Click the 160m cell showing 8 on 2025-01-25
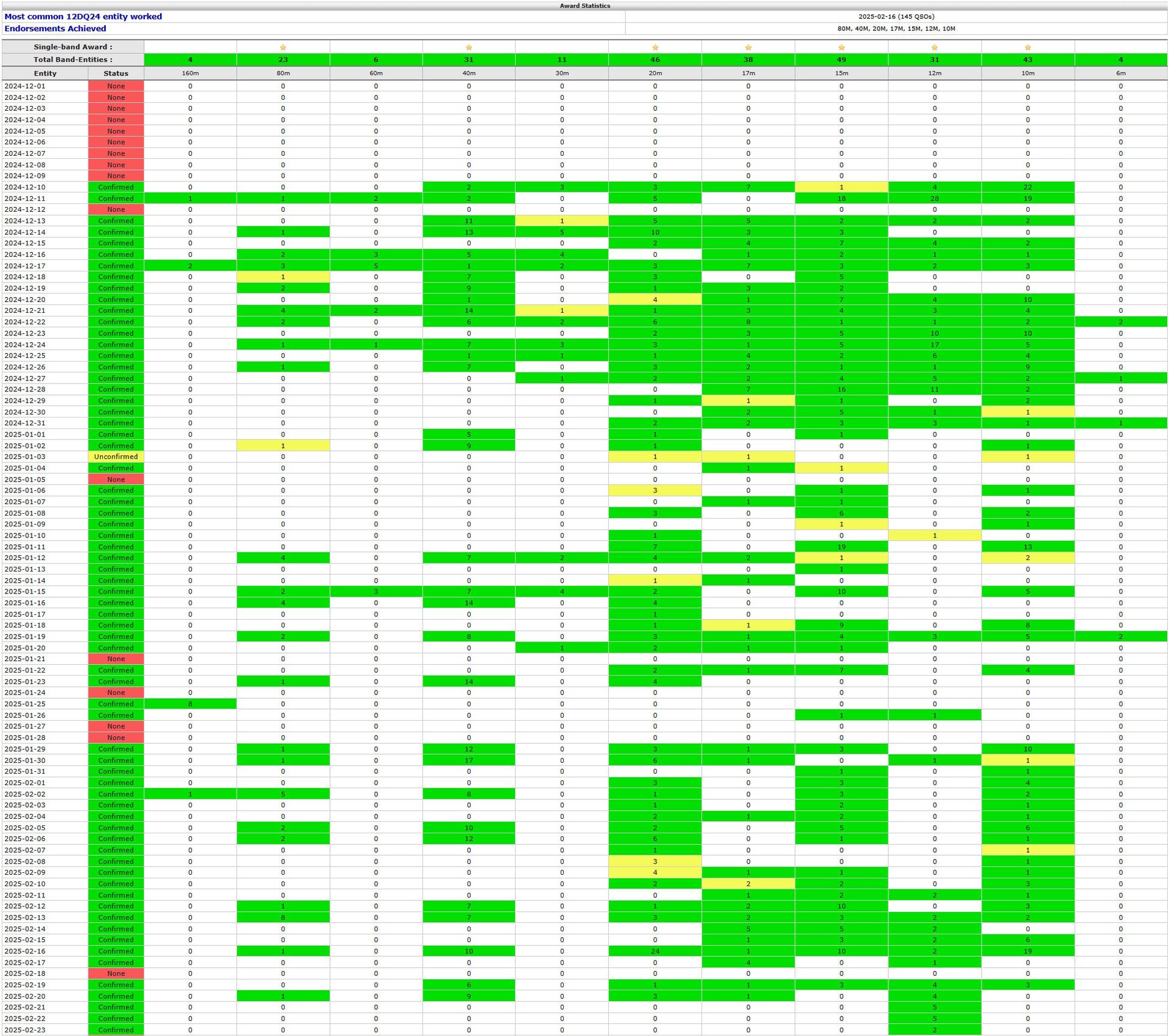This screenshot has width=1169, height=1036. coord(190,704)
